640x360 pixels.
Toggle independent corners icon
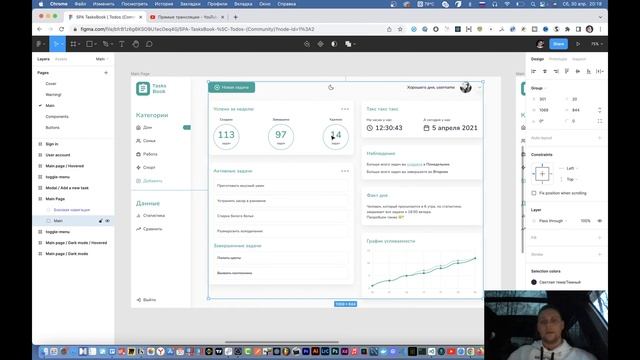coord(600,121)
